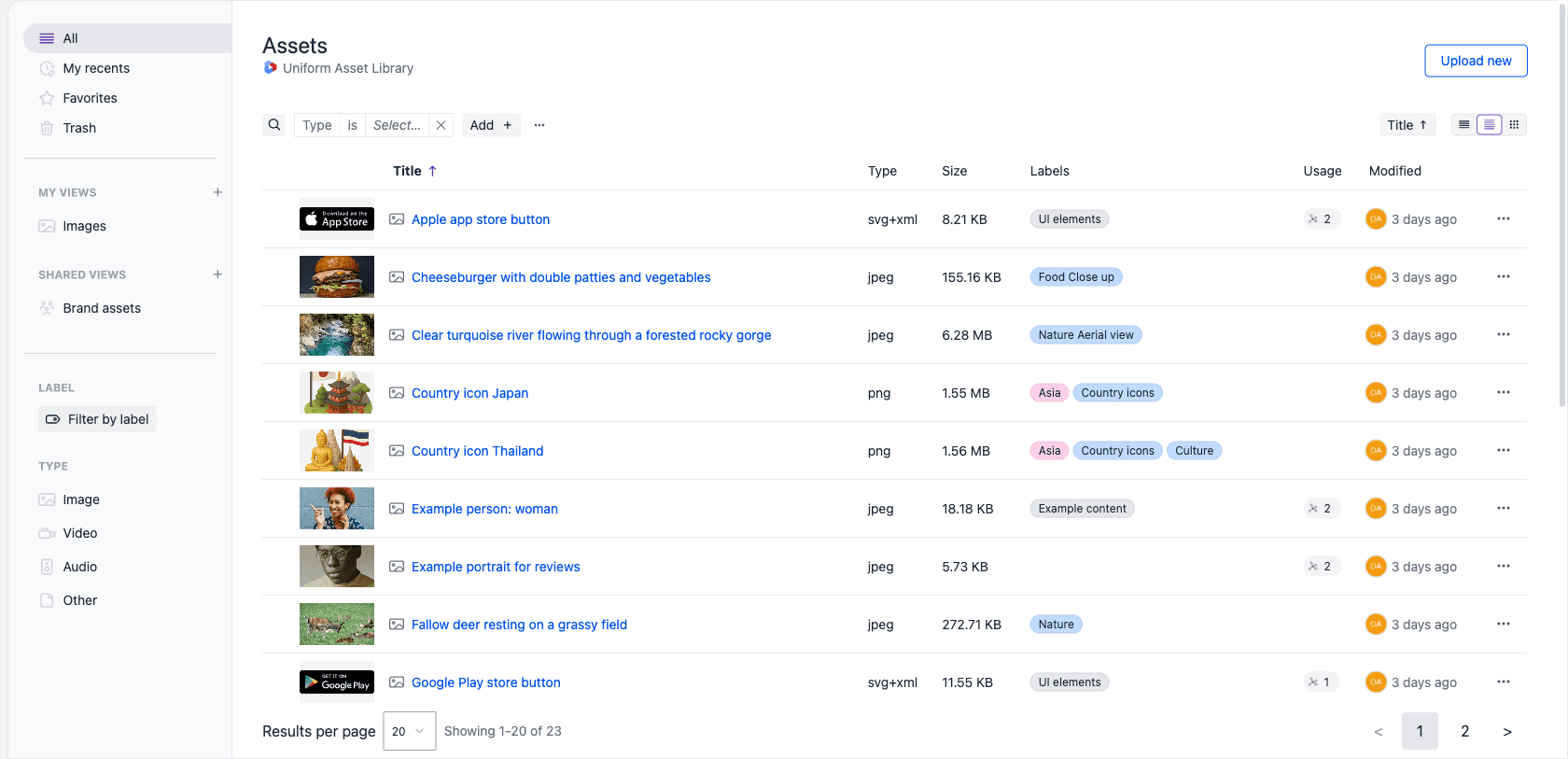1568x759 pixels.
Task: Open actions menu for turquoise river asset
Action: [1504, 334]
